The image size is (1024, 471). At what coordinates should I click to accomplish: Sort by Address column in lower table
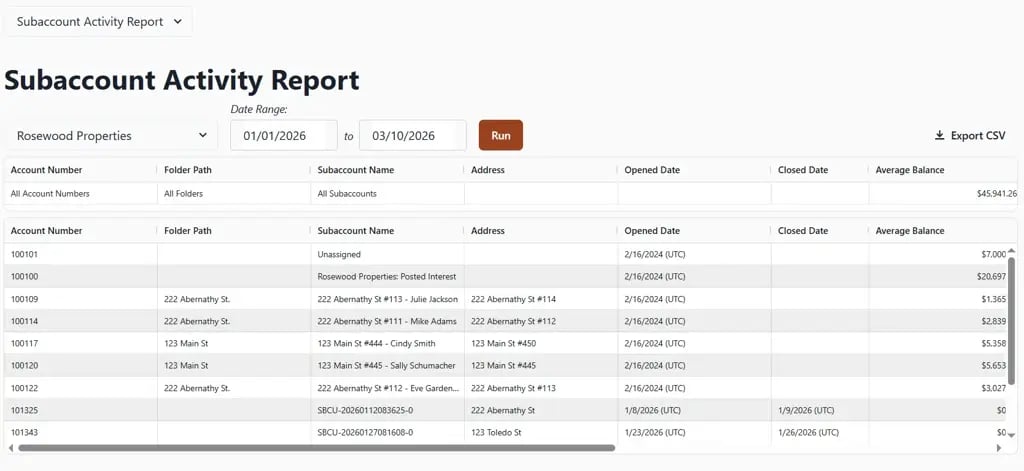pyautogui.click(x=488, y=231)
